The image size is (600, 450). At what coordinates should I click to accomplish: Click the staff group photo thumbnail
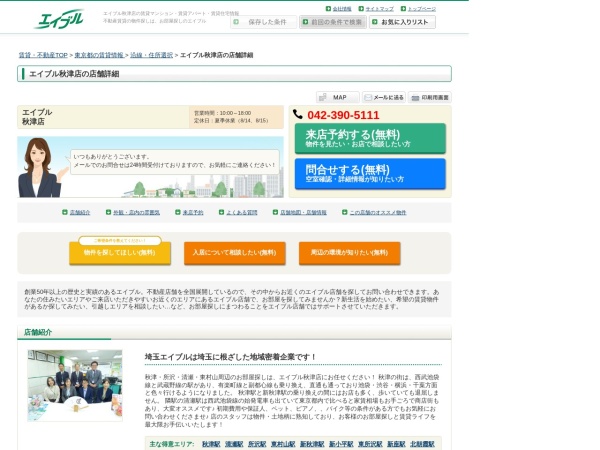(x=75, y=385)
